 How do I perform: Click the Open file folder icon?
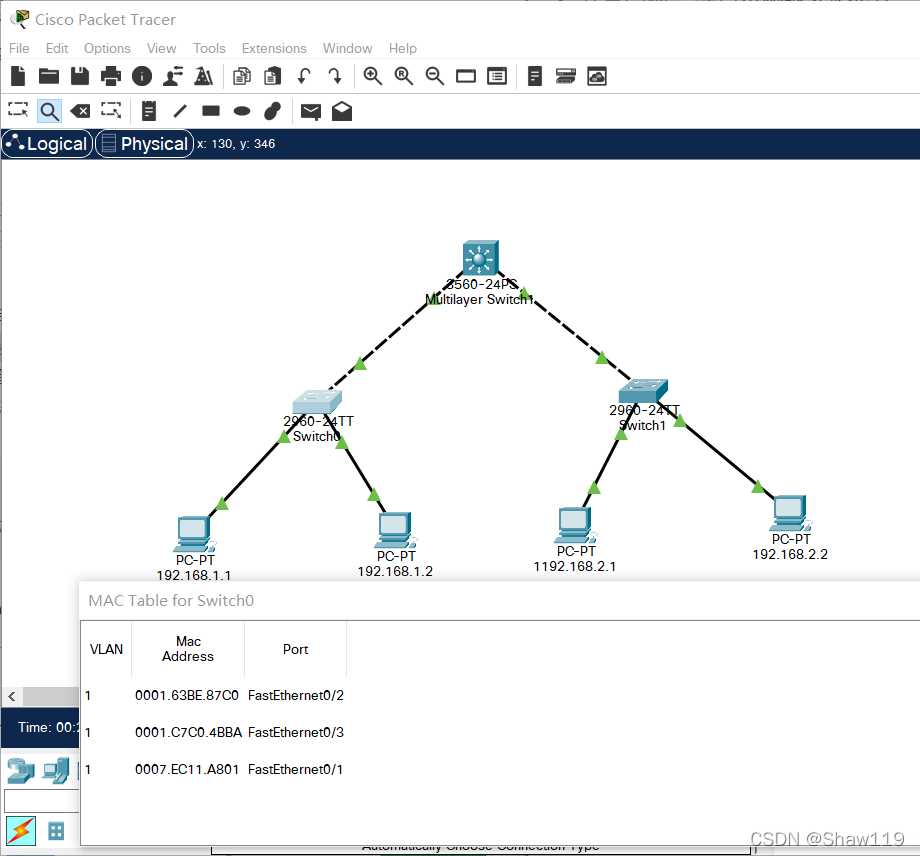[x=49, y=76]
